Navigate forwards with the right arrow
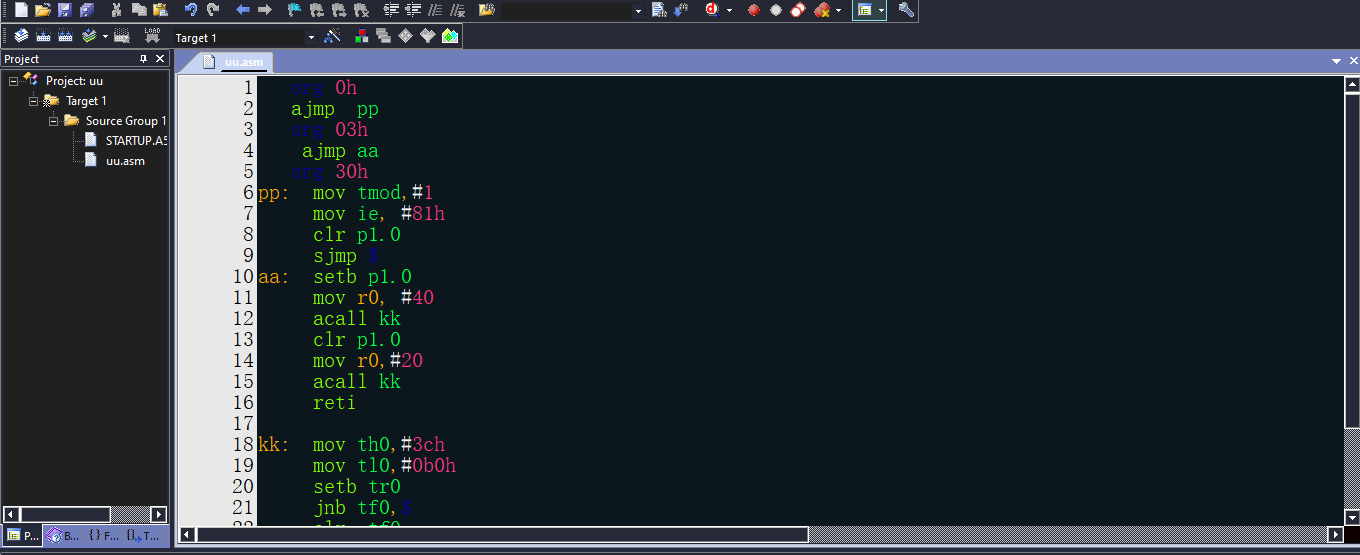 coord(265,10)
